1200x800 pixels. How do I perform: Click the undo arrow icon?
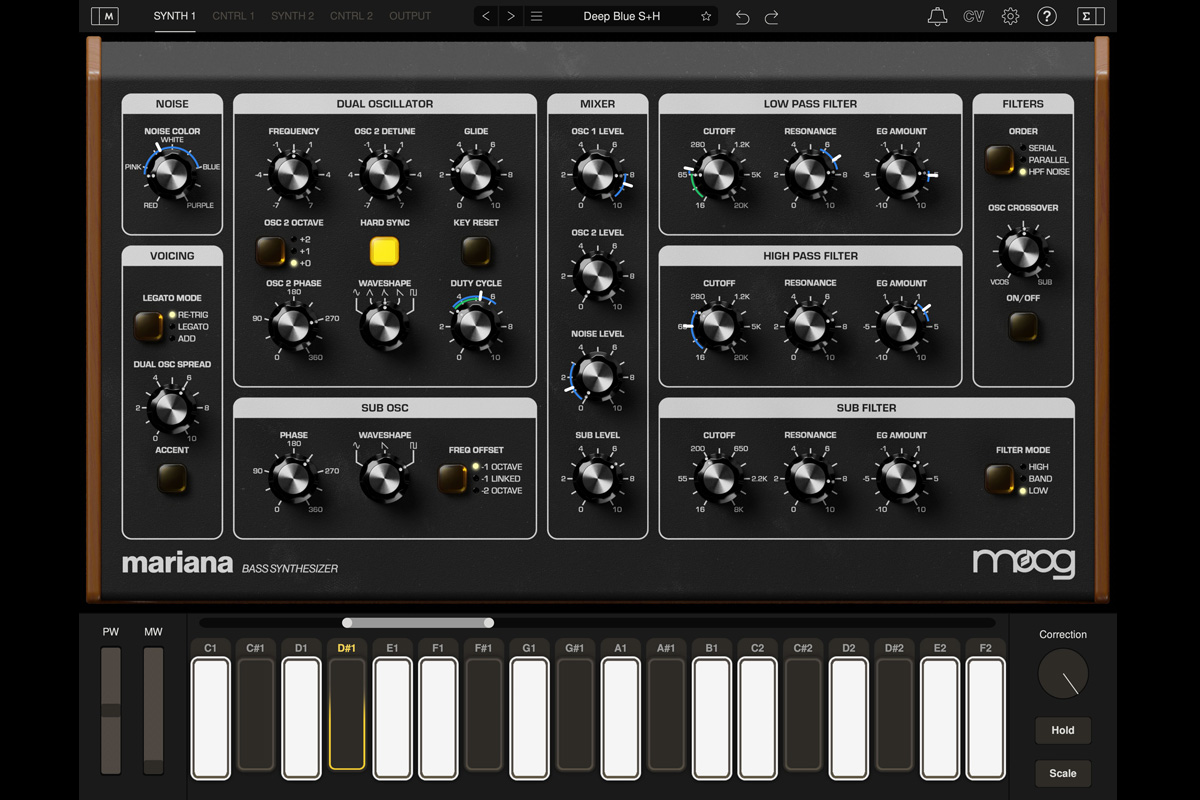click(742, 17)
